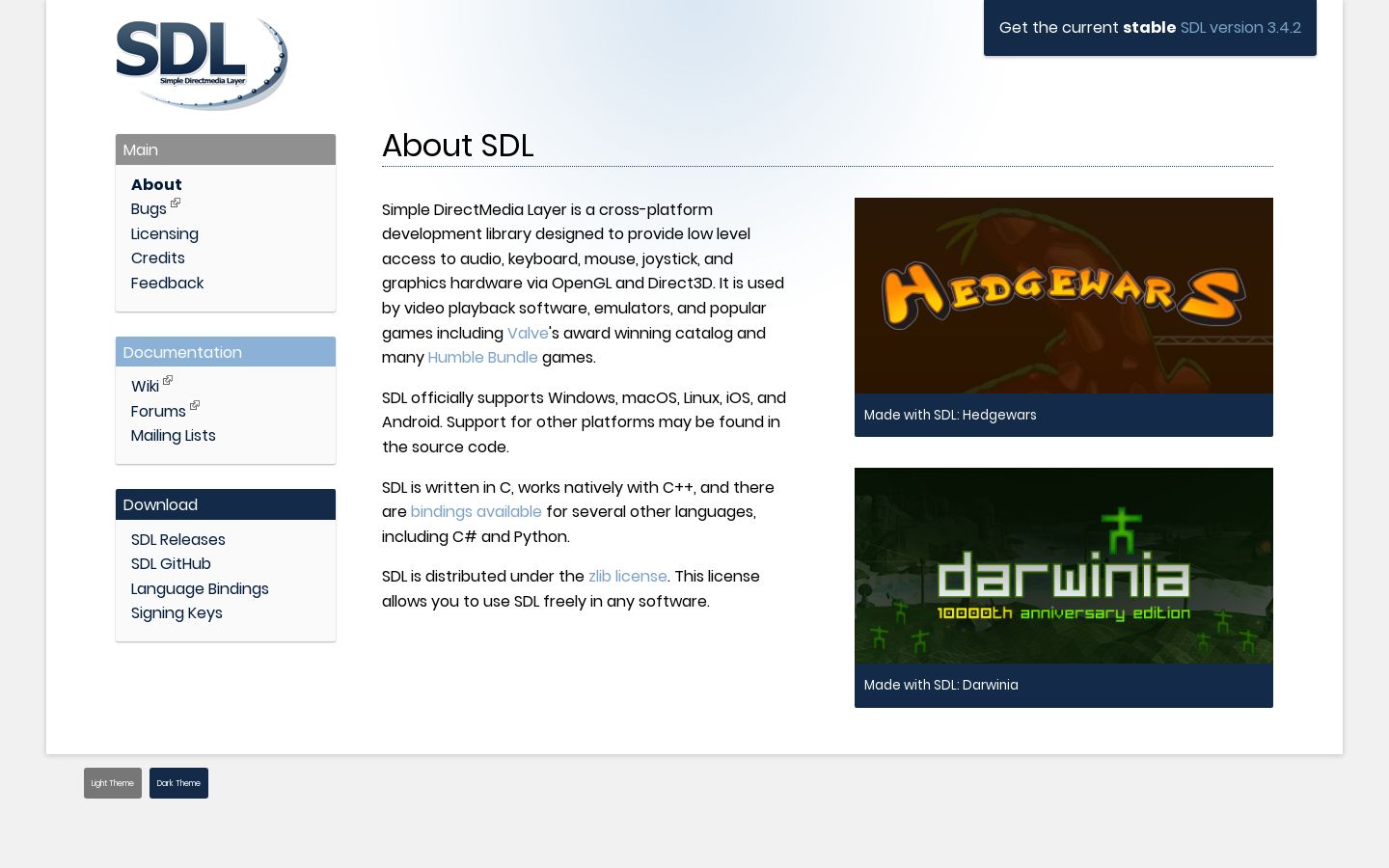Select Feedback in the Main menu
Viewport: 1389px width, 868px height.
[x=168, y=283]
